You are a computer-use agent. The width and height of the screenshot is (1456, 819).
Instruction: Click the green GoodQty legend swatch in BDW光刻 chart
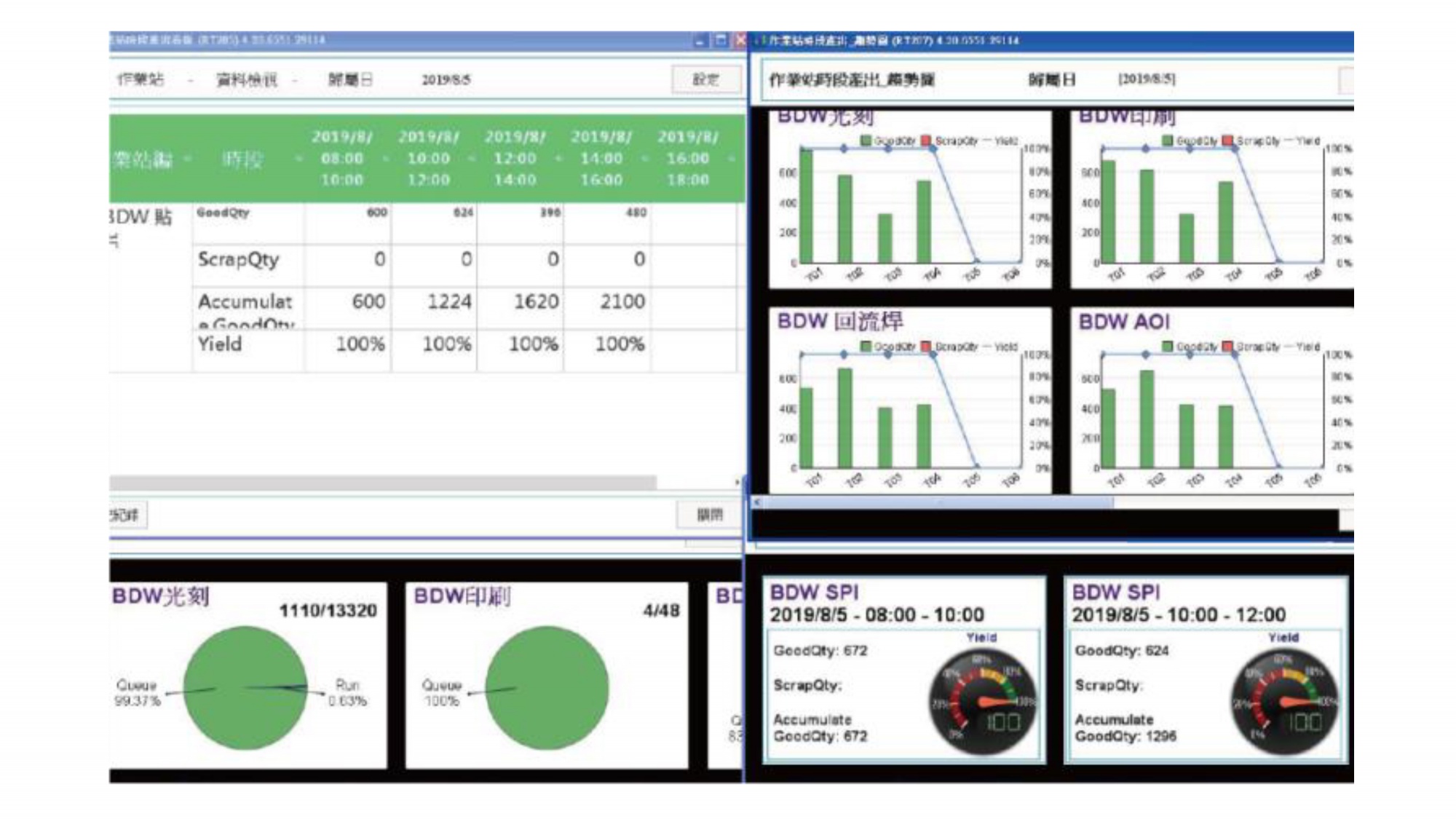pyautogui.click(x=866, y=141)
